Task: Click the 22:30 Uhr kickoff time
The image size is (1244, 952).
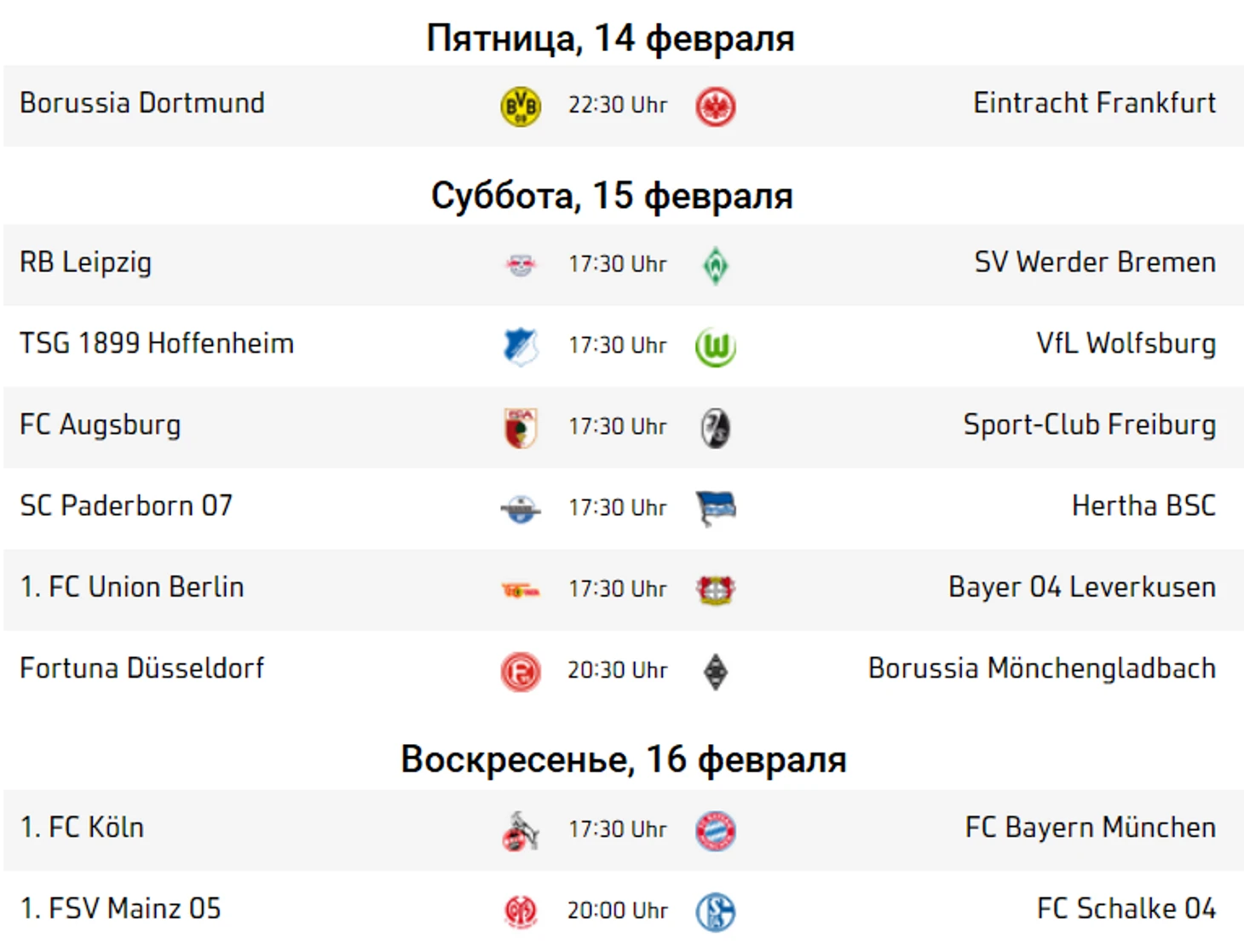Action: point(618,106)
